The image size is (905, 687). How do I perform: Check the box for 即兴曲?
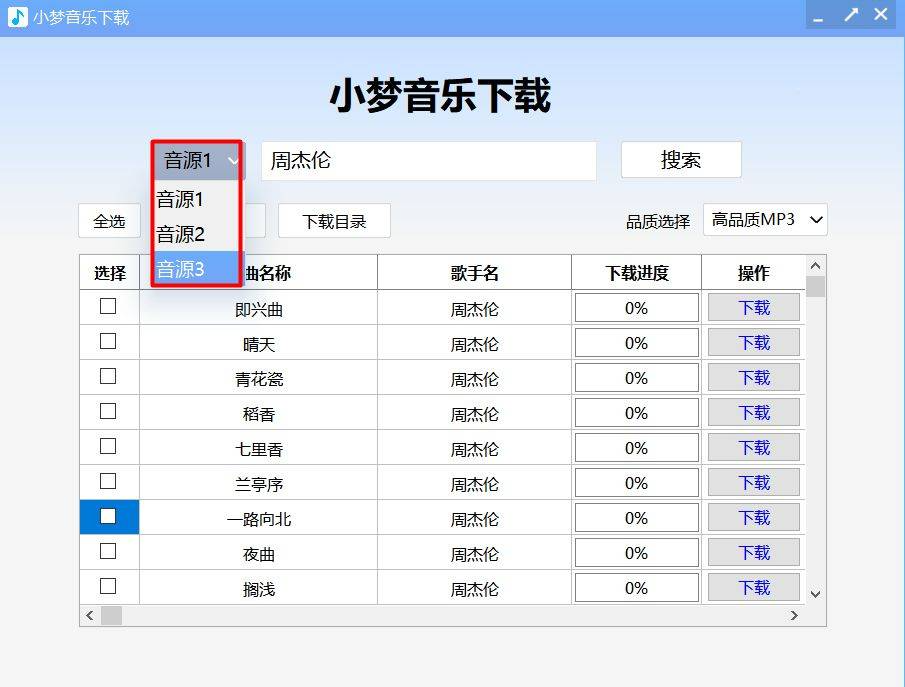click(108, 306)
